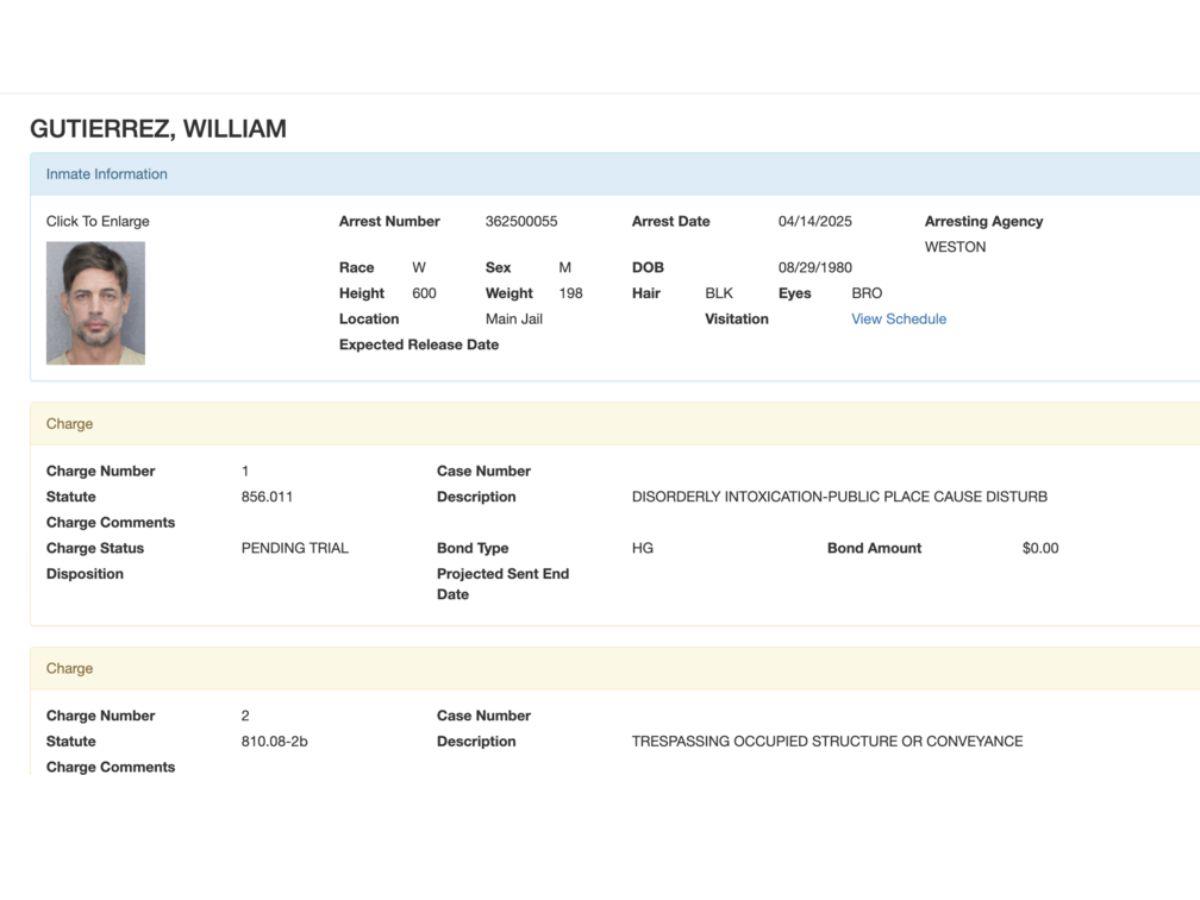Screen dimensions: 1200x900
Task: Select the GUTIERREZ, WILLIAM page heading
Action: click(158, 129)
